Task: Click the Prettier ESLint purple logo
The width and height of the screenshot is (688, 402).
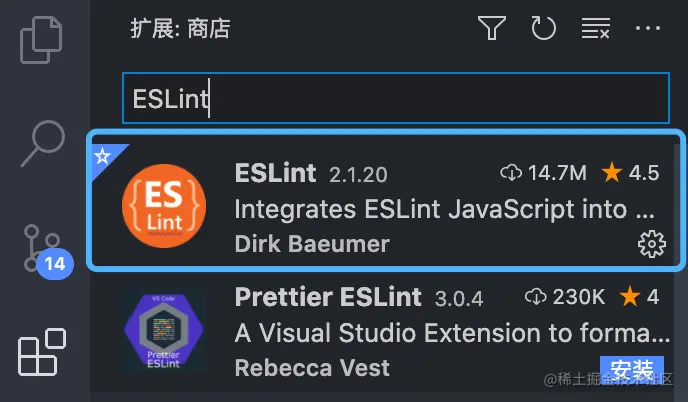Action: pos(164,331)
